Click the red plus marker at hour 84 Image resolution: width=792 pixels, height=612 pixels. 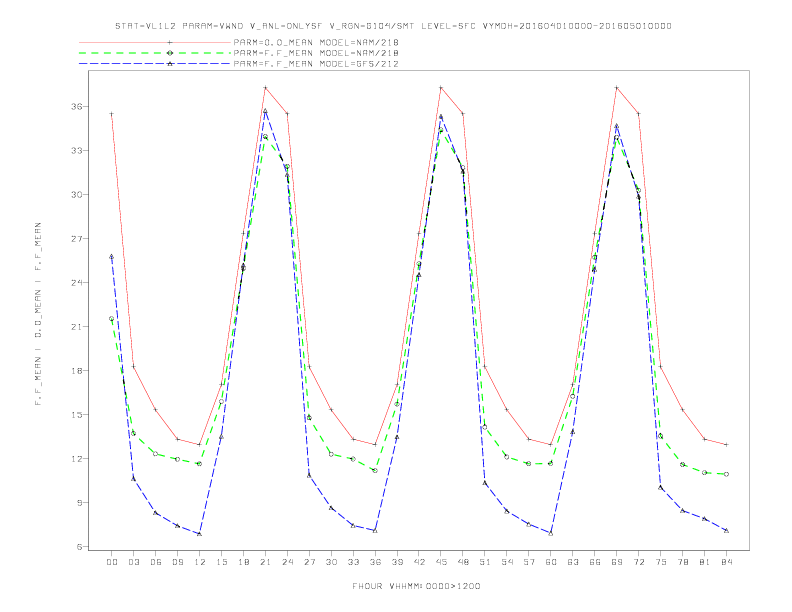(x=726, y=444)
